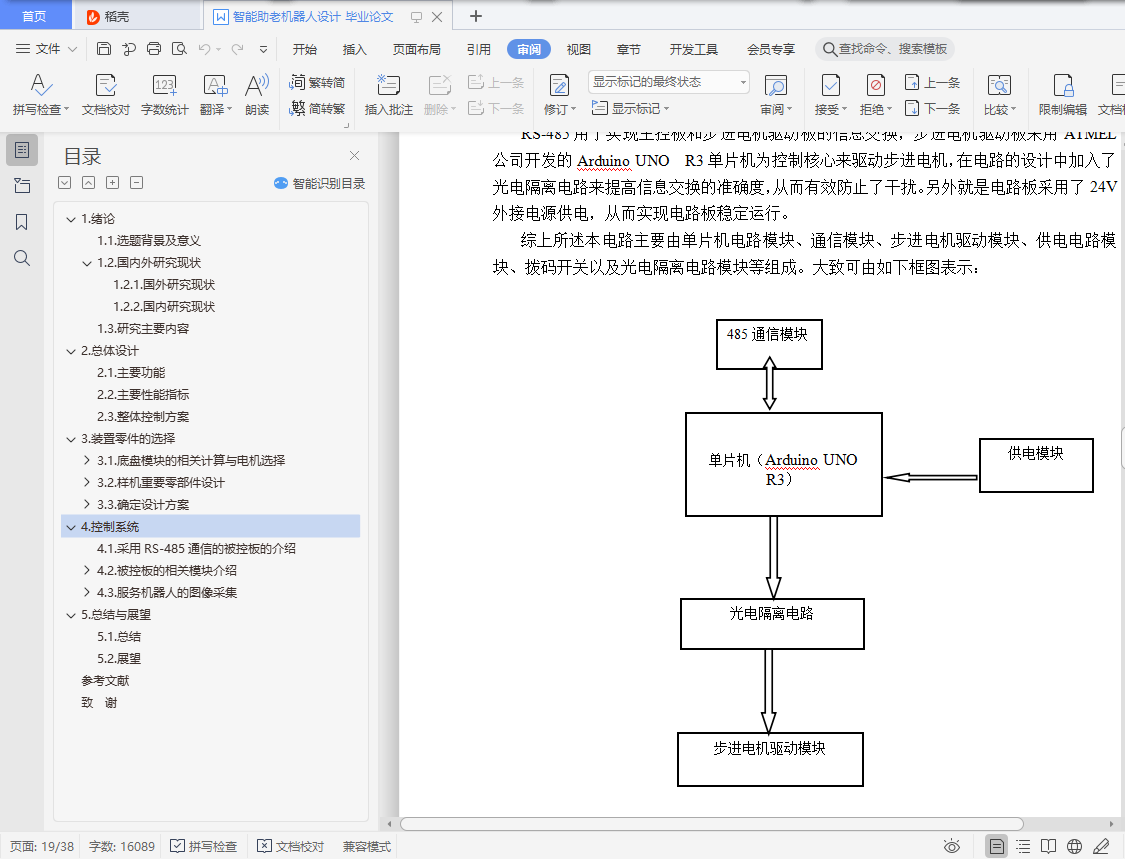
Task: Navigate to 4.1.采用 RS-485 通信 heading
Action: (196, 548)
